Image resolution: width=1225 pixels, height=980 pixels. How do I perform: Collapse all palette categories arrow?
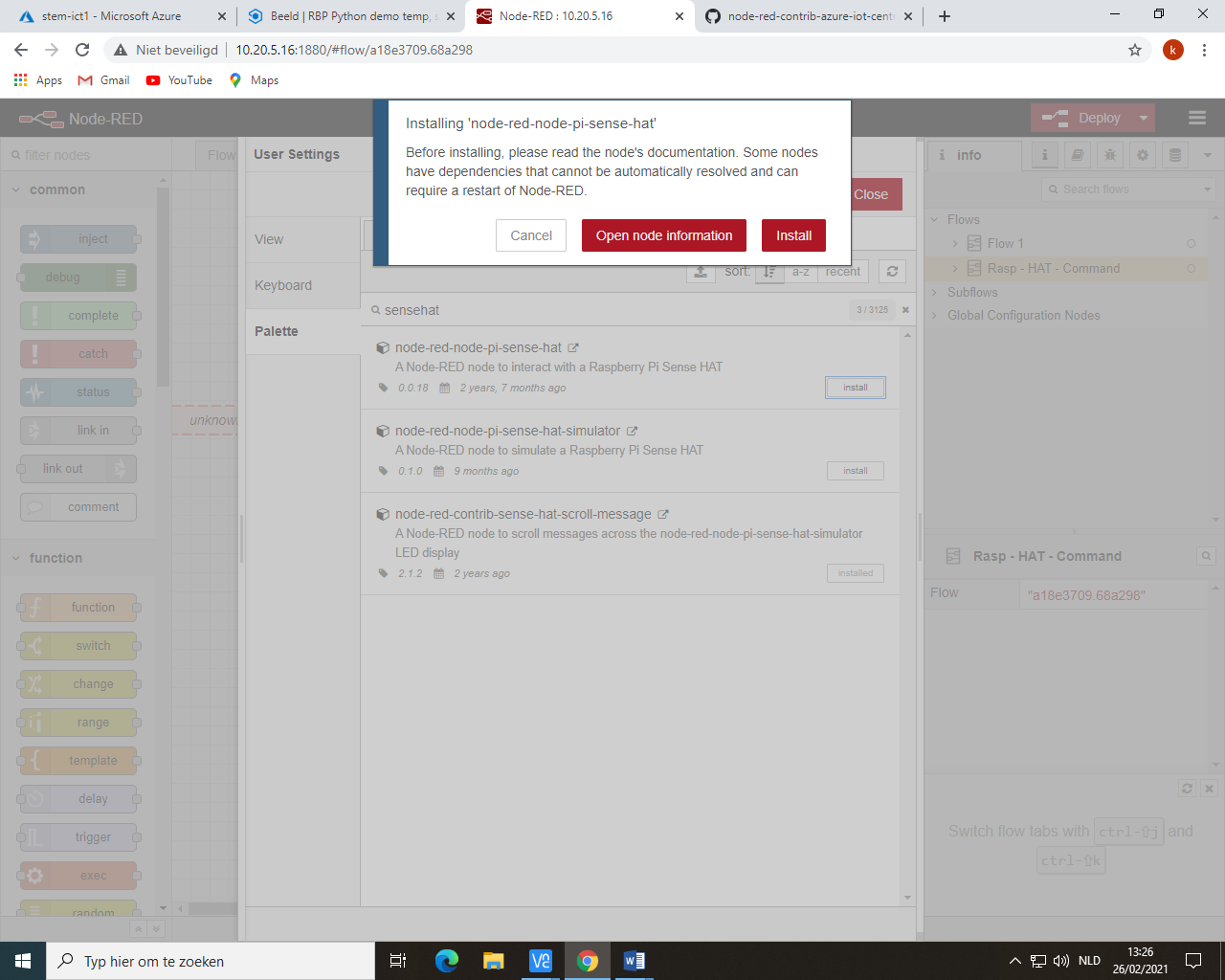[138, 929]
